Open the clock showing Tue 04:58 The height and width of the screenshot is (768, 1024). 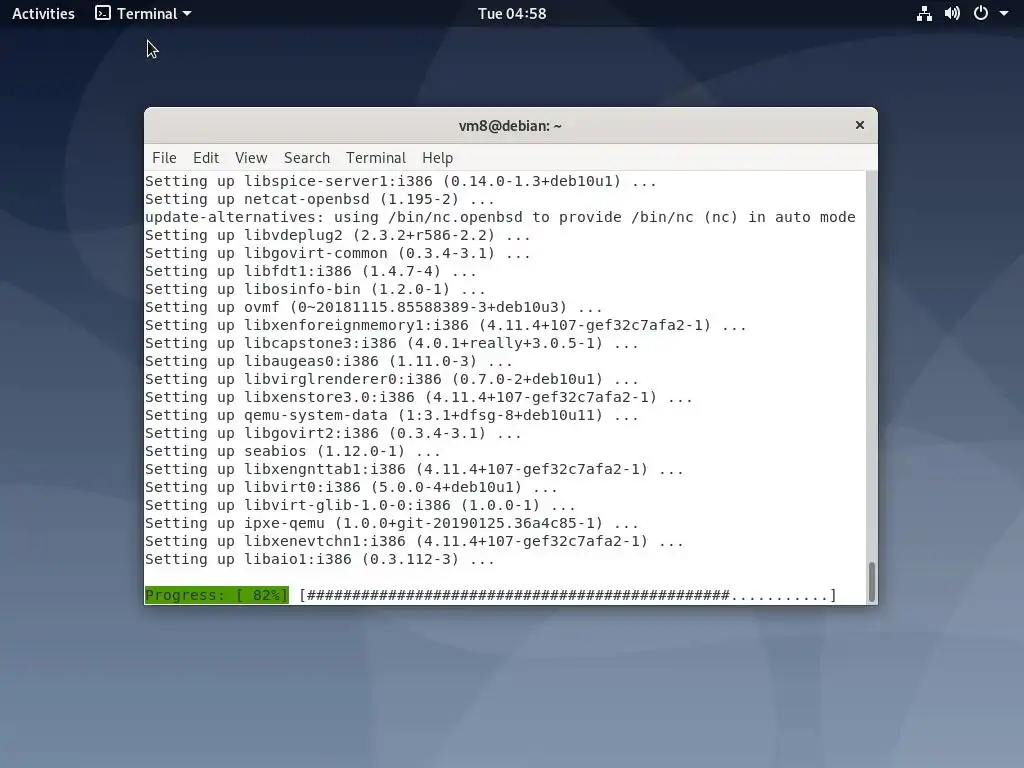click(512, 13)
